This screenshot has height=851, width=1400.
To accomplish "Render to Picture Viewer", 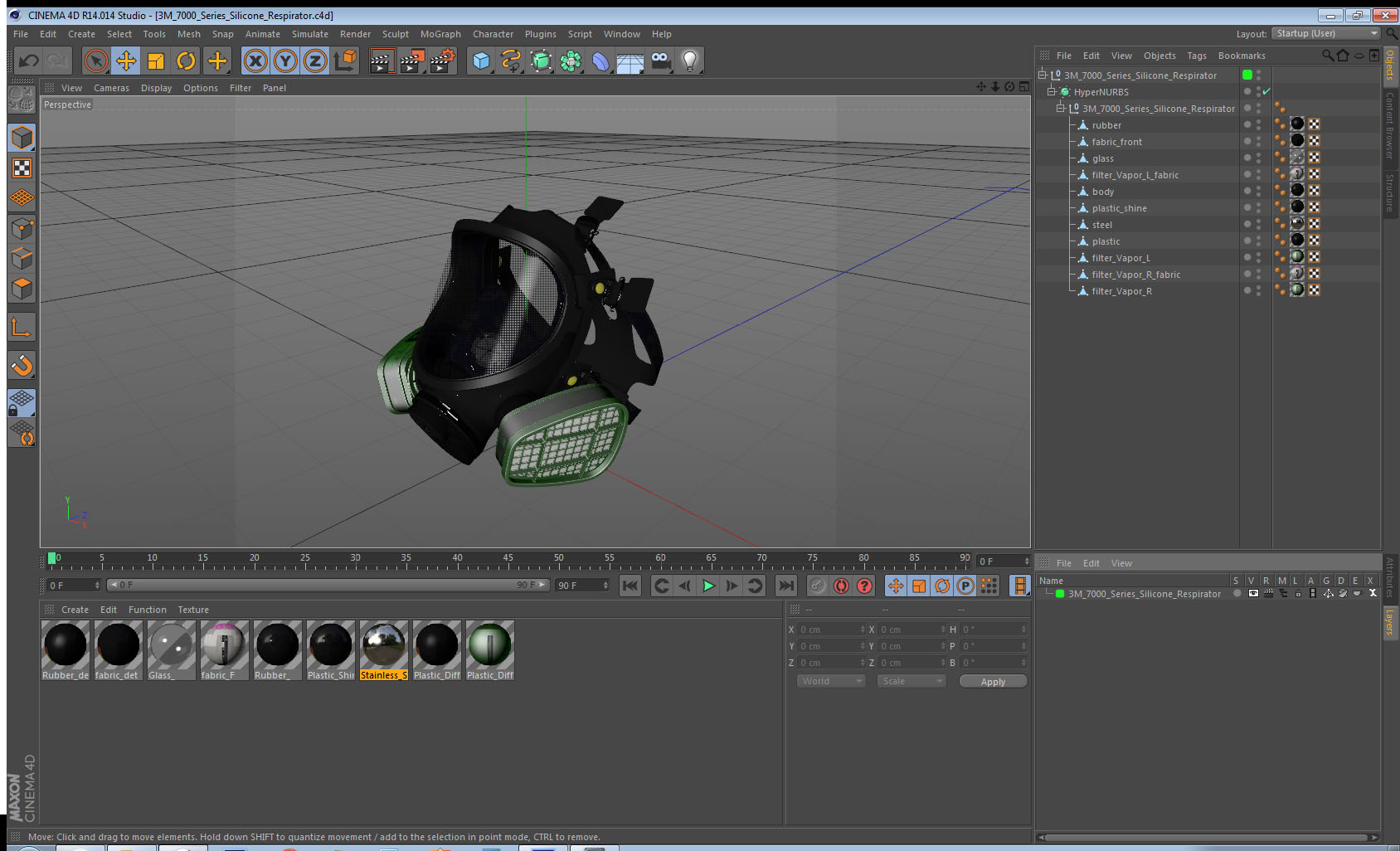I will [x=412, y=61].
